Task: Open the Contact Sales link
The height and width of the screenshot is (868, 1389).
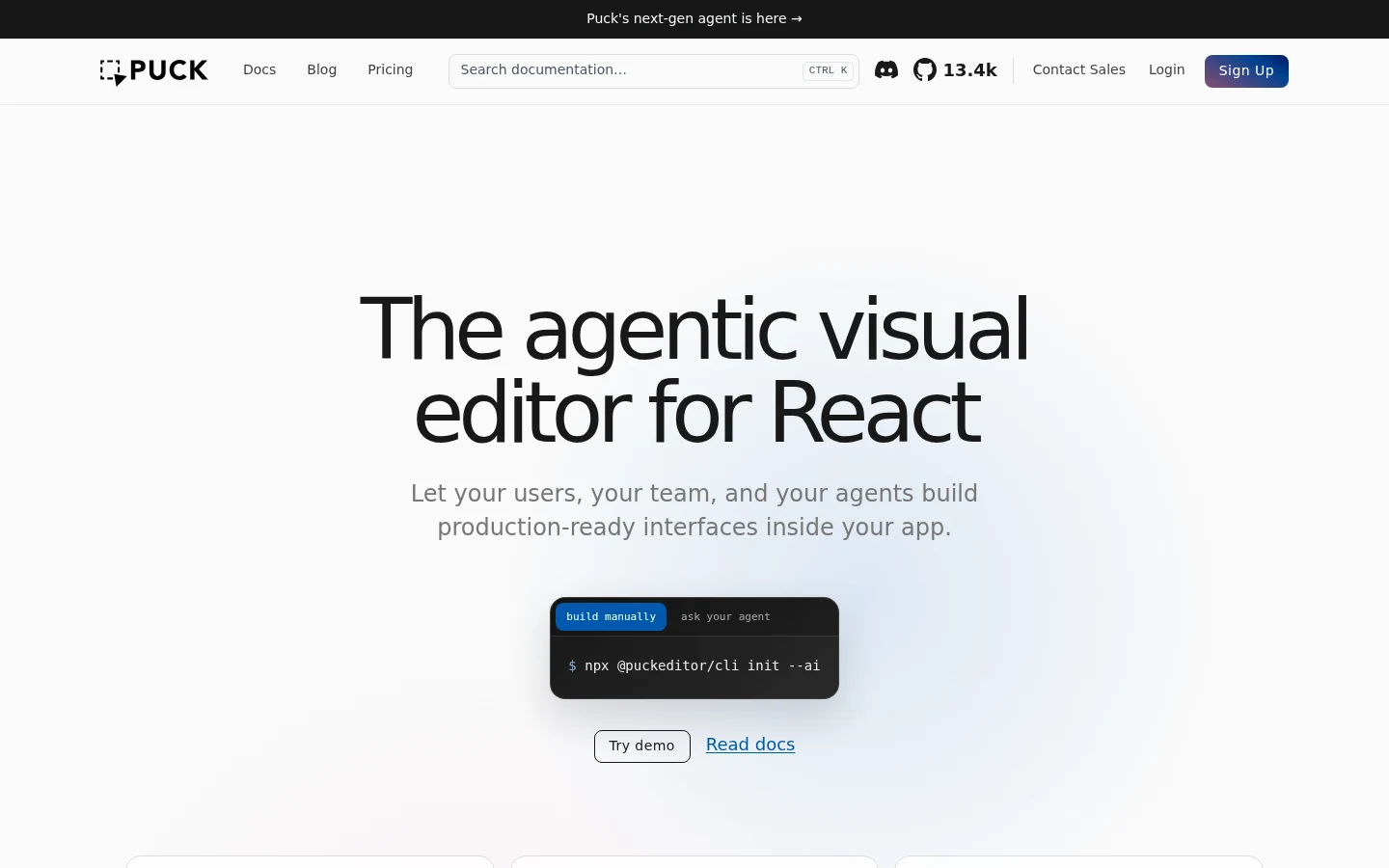Action: click(1079, 69)
